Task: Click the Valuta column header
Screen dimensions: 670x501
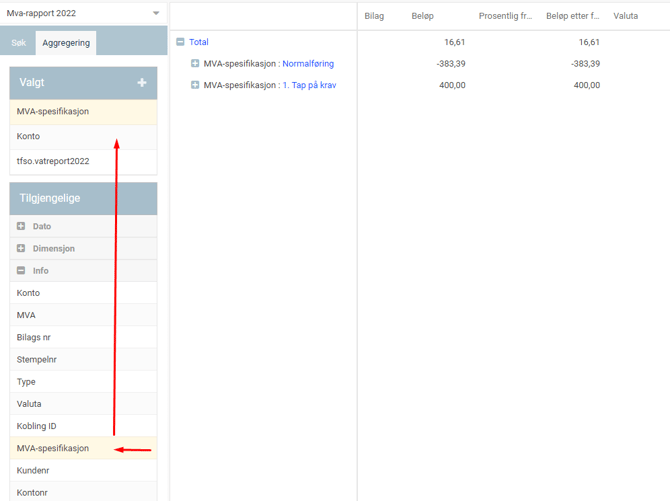Action: [x=626, y=16]
